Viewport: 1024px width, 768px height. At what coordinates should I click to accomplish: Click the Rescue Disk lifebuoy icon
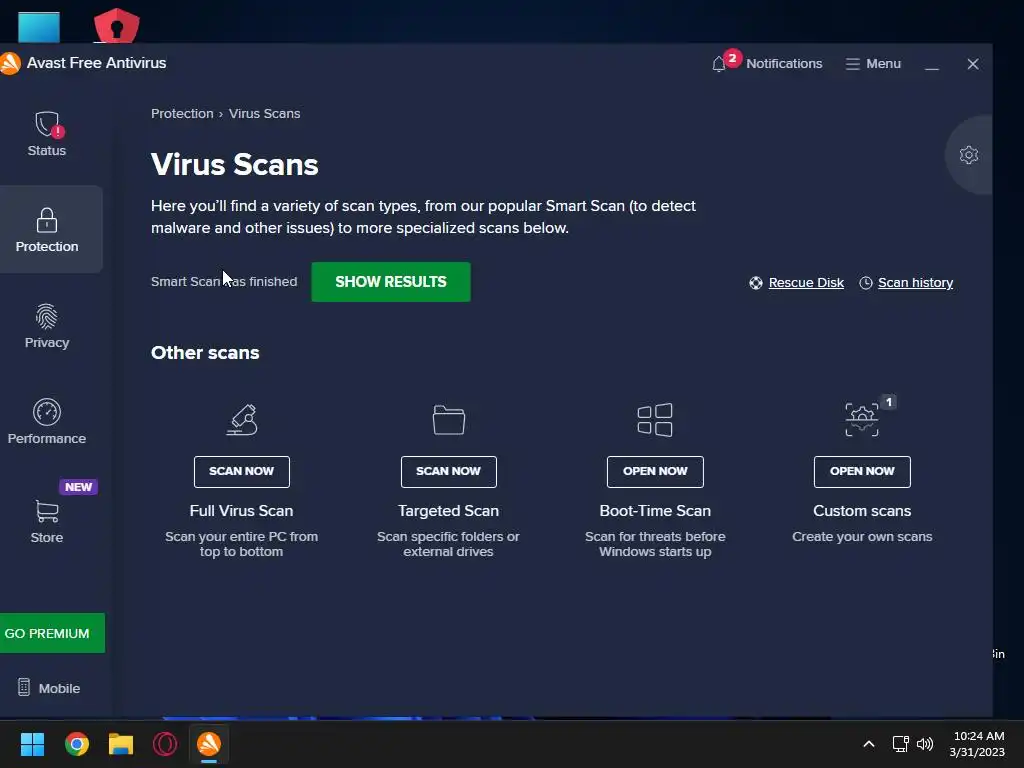pos(756,283)
